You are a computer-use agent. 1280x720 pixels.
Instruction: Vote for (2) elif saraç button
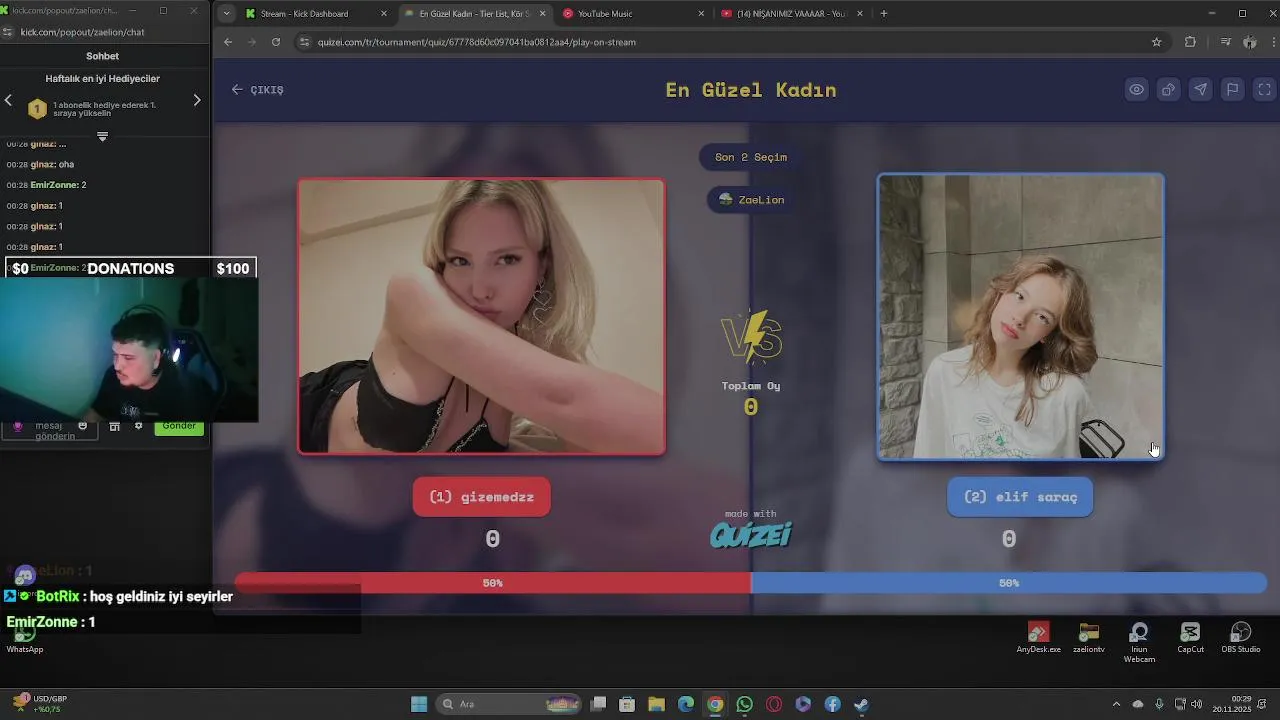(1020, 497)
